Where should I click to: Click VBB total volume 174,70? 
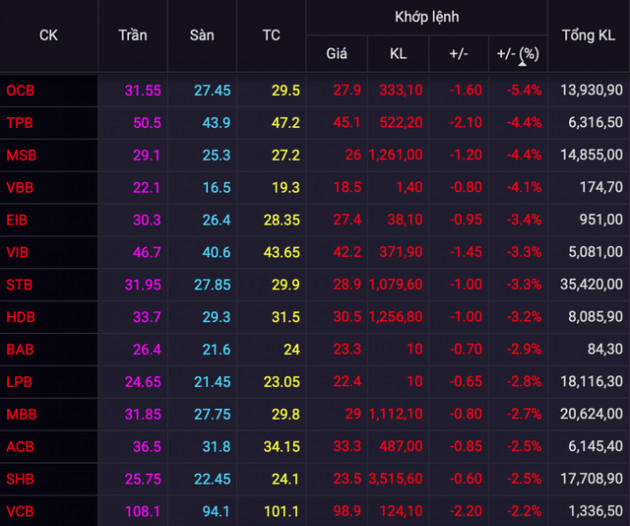601,187
